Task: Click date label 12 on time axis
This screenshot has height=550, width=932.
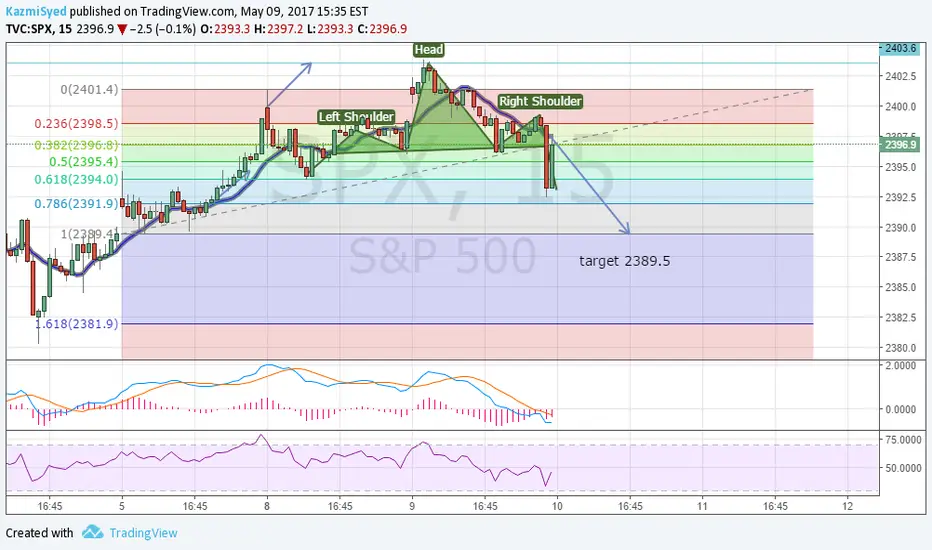Action: tap(848, 507)
